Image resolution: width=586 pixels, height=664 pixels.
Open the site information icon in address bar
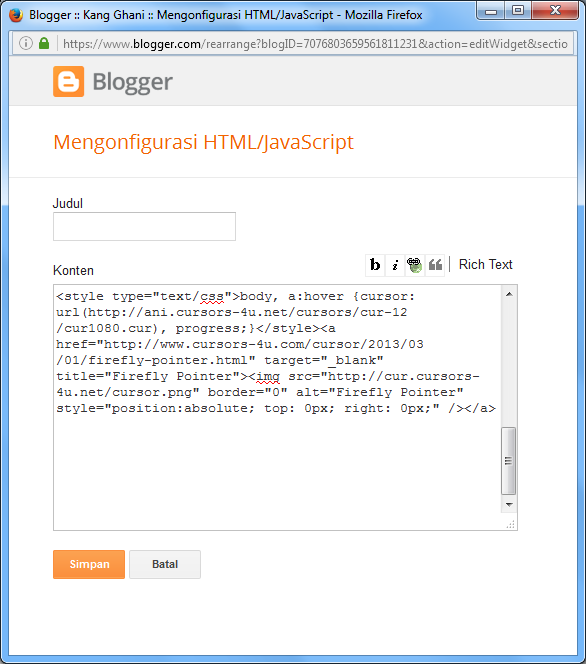click(x=25, y=43)
